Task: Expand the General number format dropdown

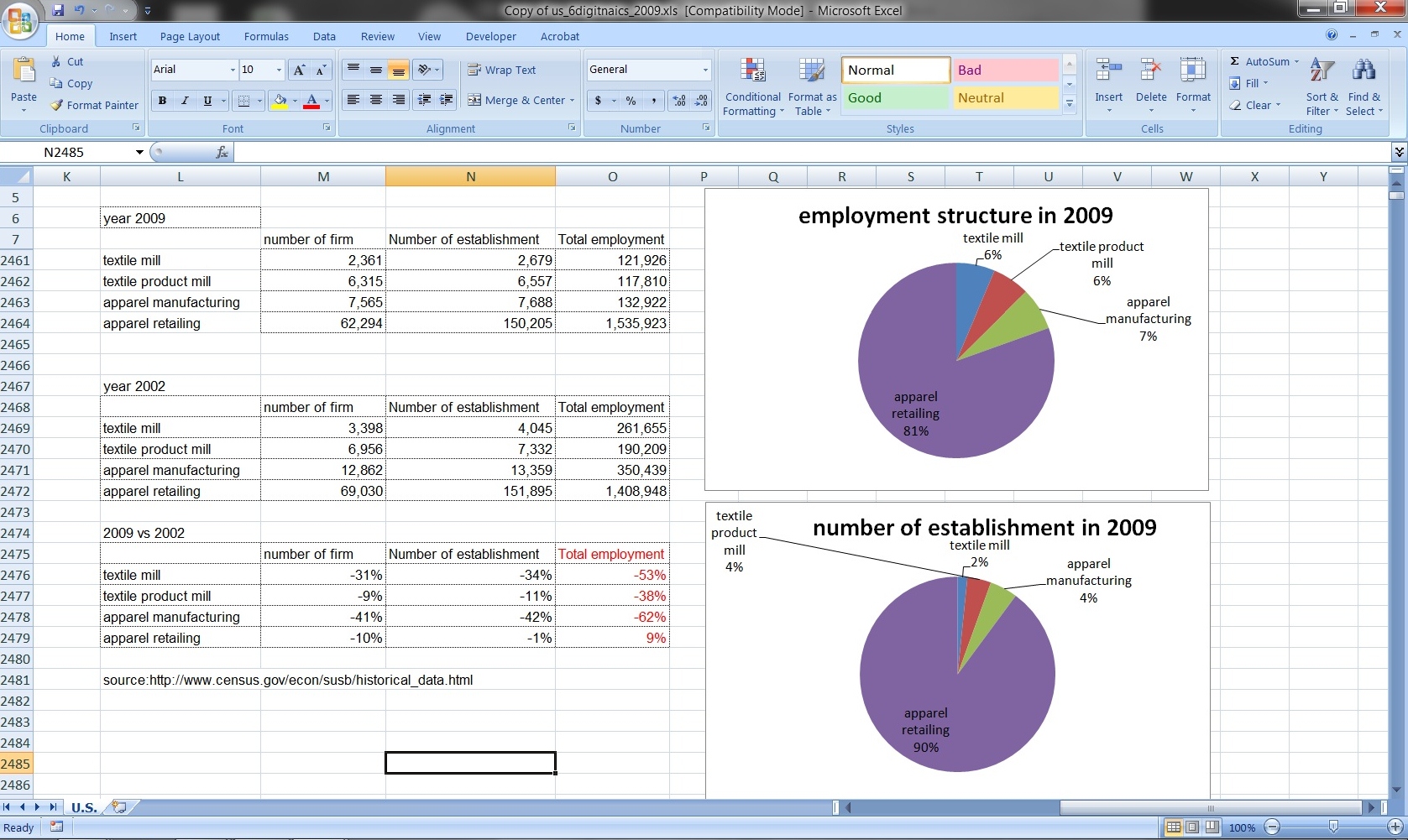Action: click(704, 70)
